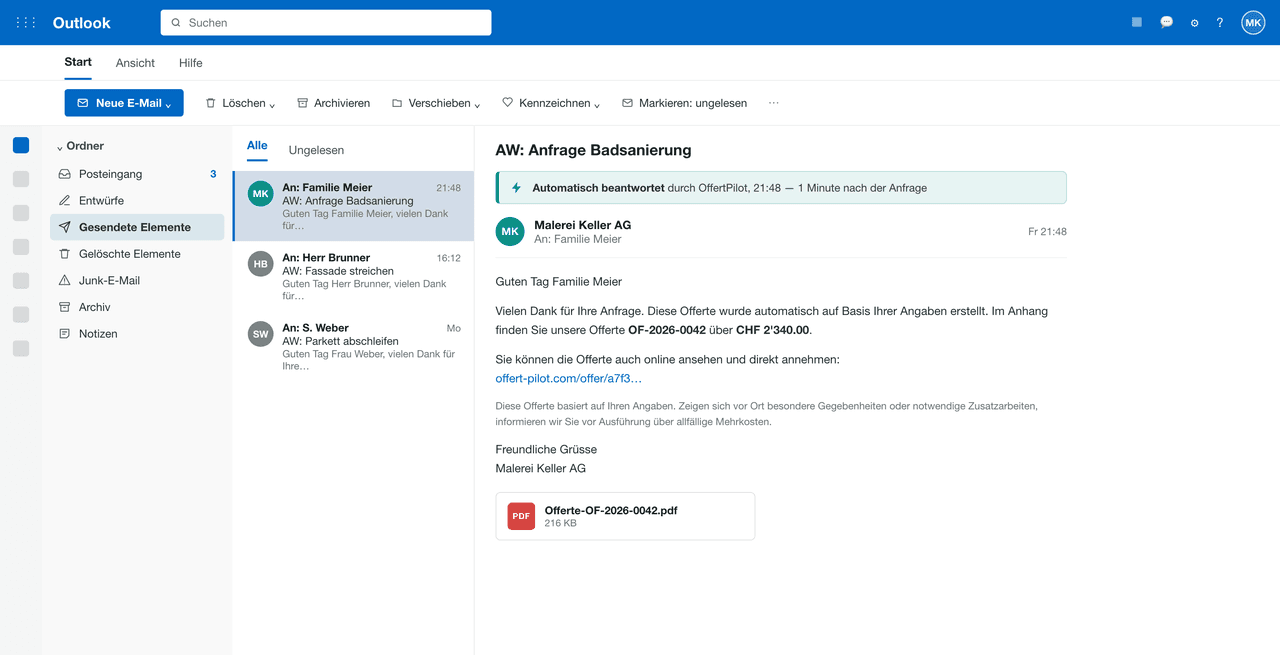
Task: Open the Entwürfe folder
Action: pos(137,200)
